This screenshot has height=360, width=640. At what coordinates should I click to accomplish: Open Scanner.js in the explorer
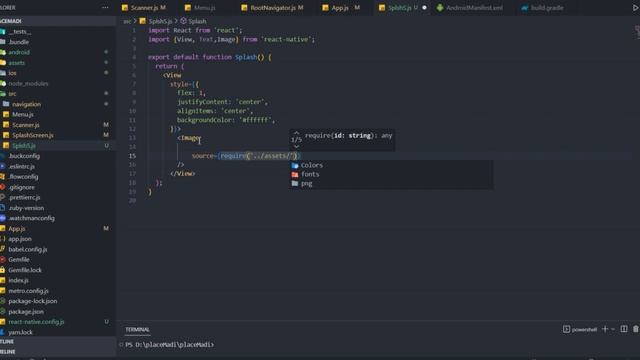point(25,124)
